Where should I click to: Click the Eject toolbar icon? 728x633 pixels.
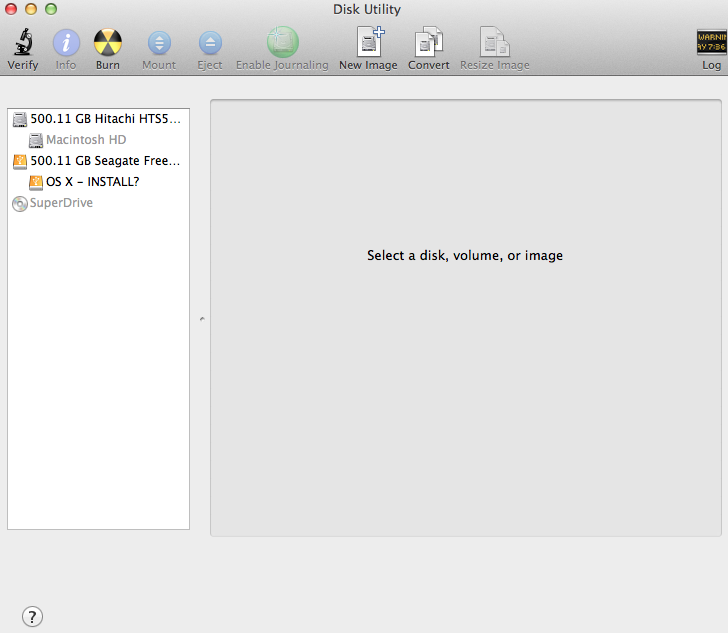click(x=210, y=43)
